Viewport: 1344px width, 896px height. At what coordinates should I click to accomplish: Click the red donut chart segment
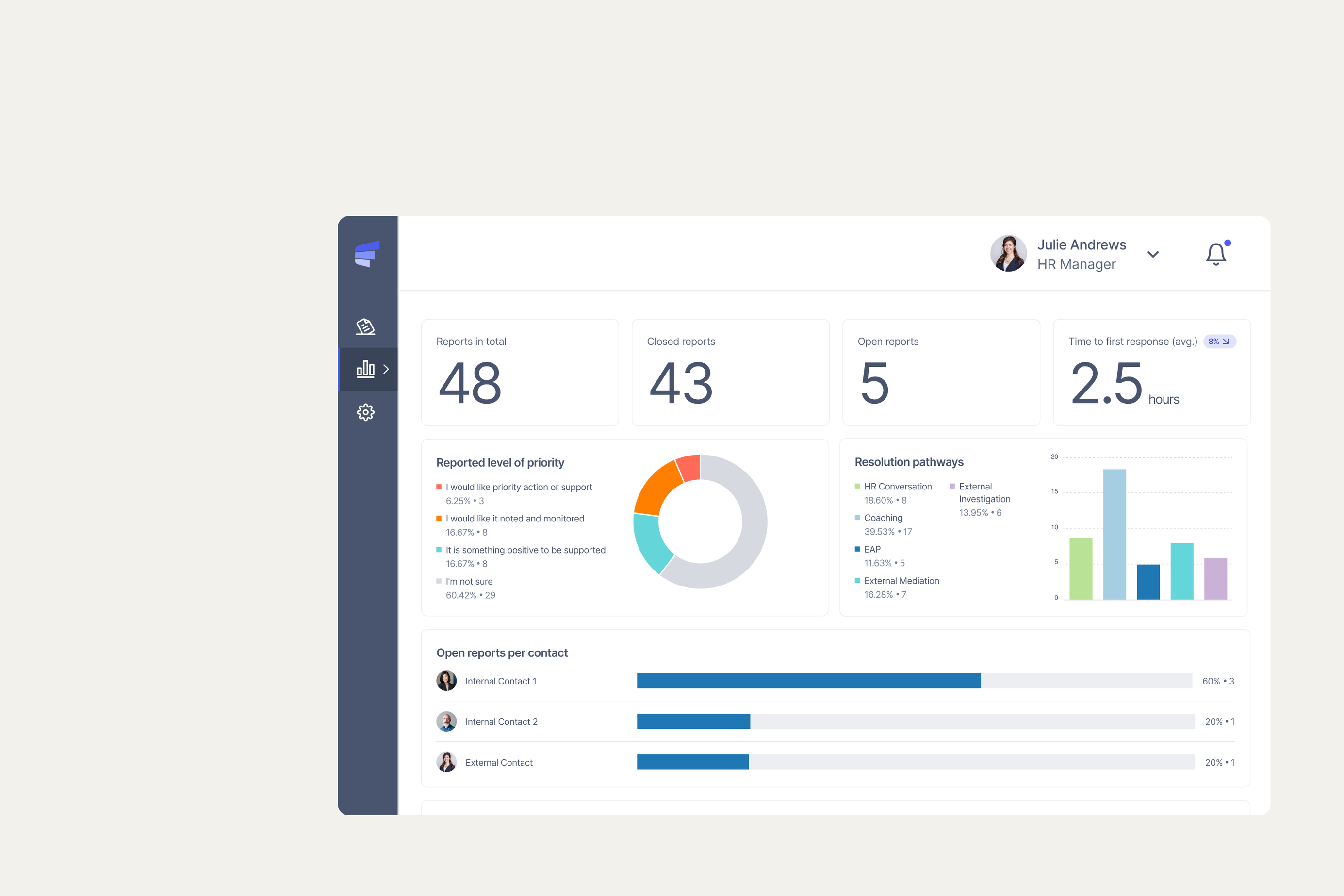click(x=689, y=468)
